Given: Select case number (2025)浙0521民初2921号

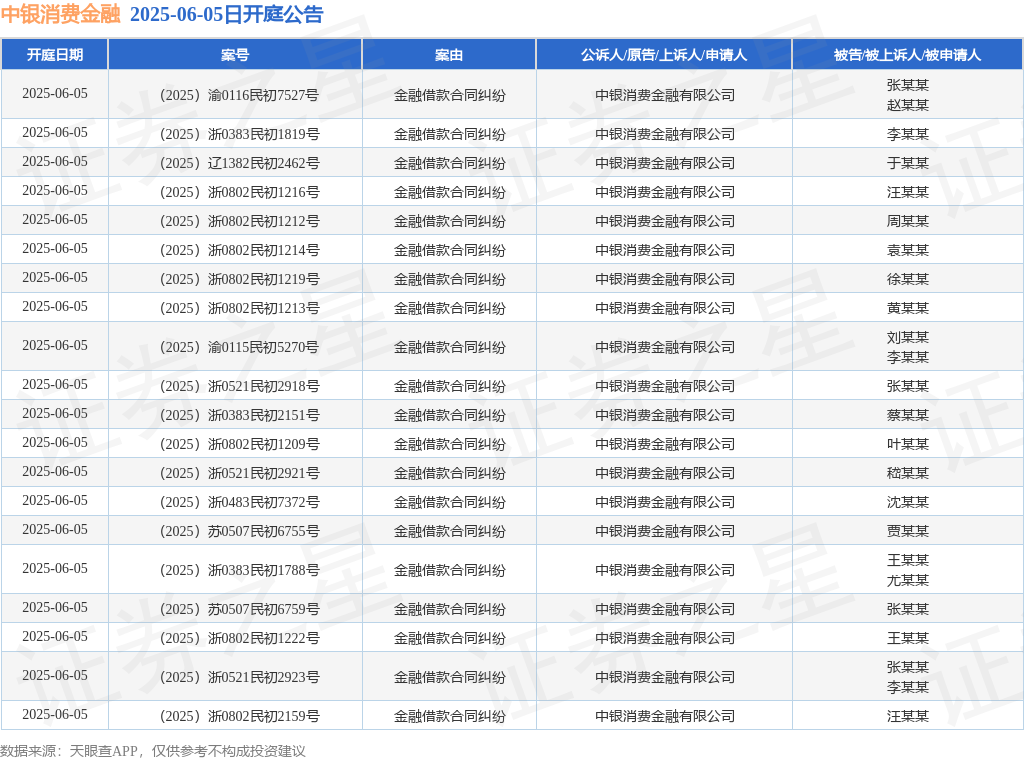Looking at the screenshot, I should (x=239, y=473).
